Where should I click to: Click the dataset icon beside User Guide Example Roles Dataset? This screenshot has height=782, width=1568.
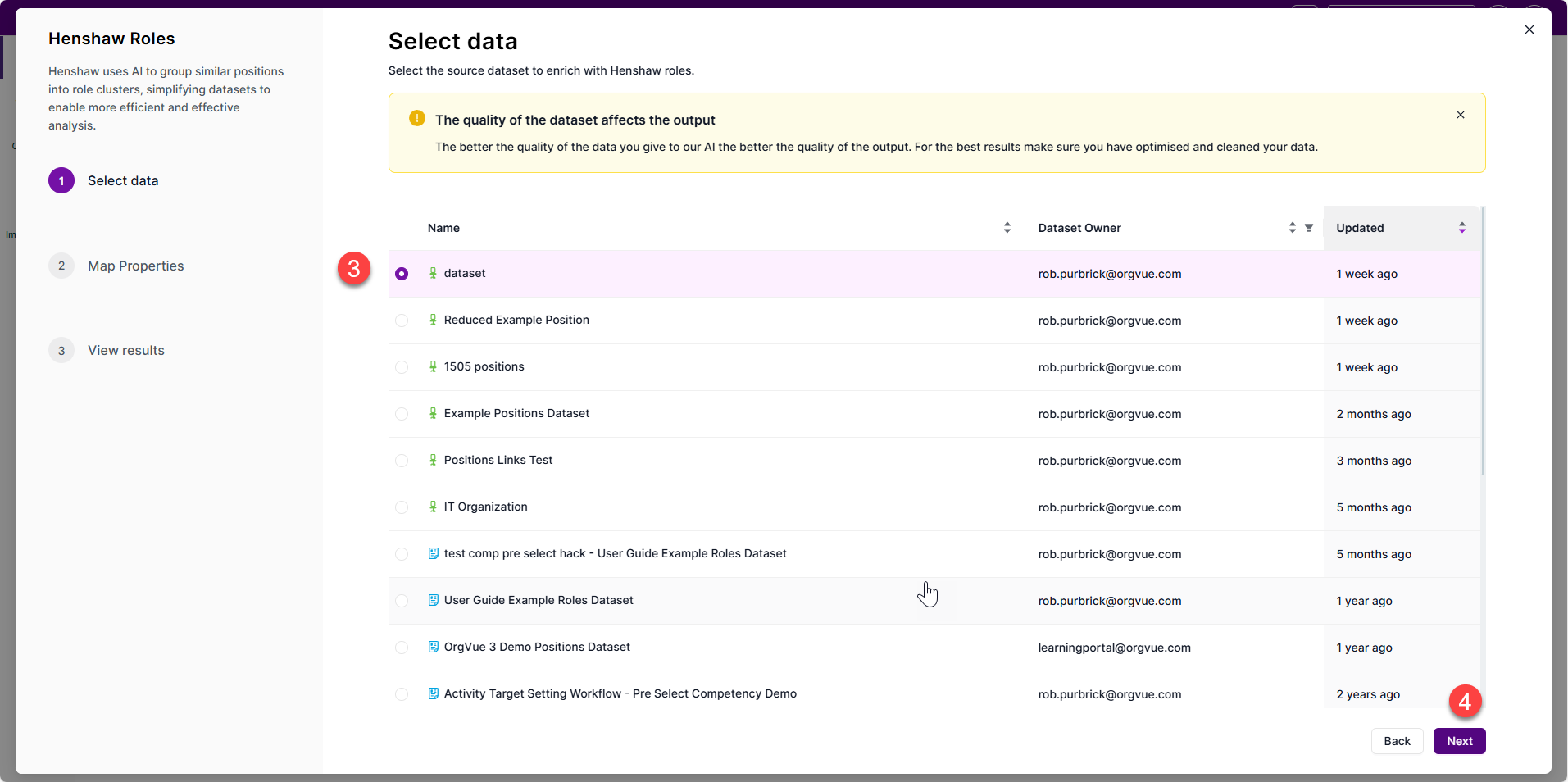coord(433,600)
